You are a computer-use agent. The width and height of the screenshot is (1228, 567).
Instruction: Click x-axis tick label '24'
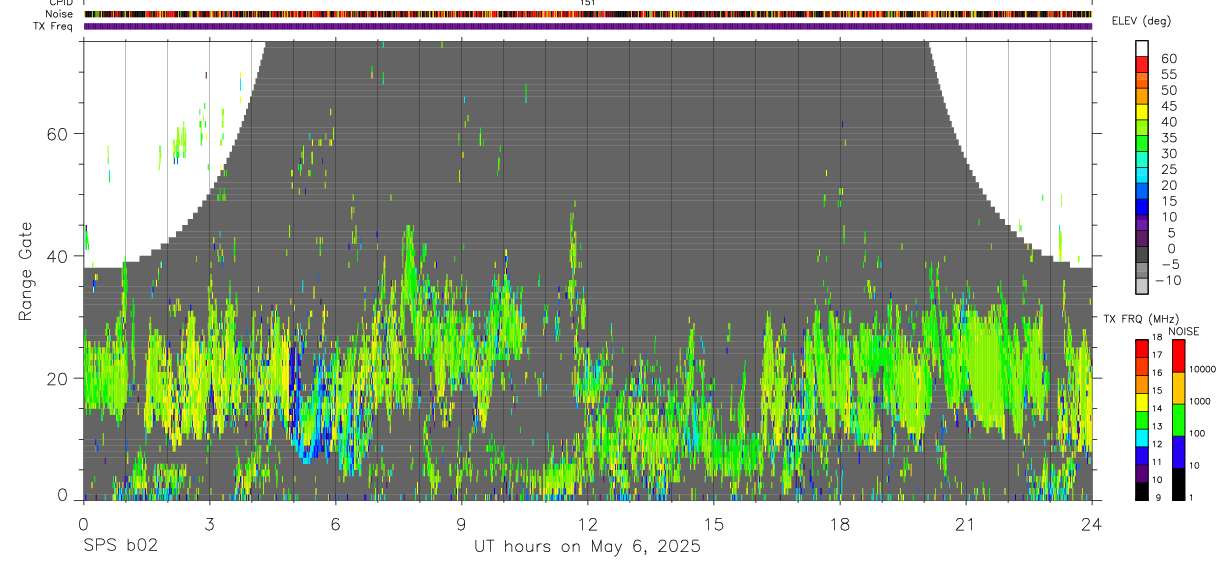point(1091,524)
